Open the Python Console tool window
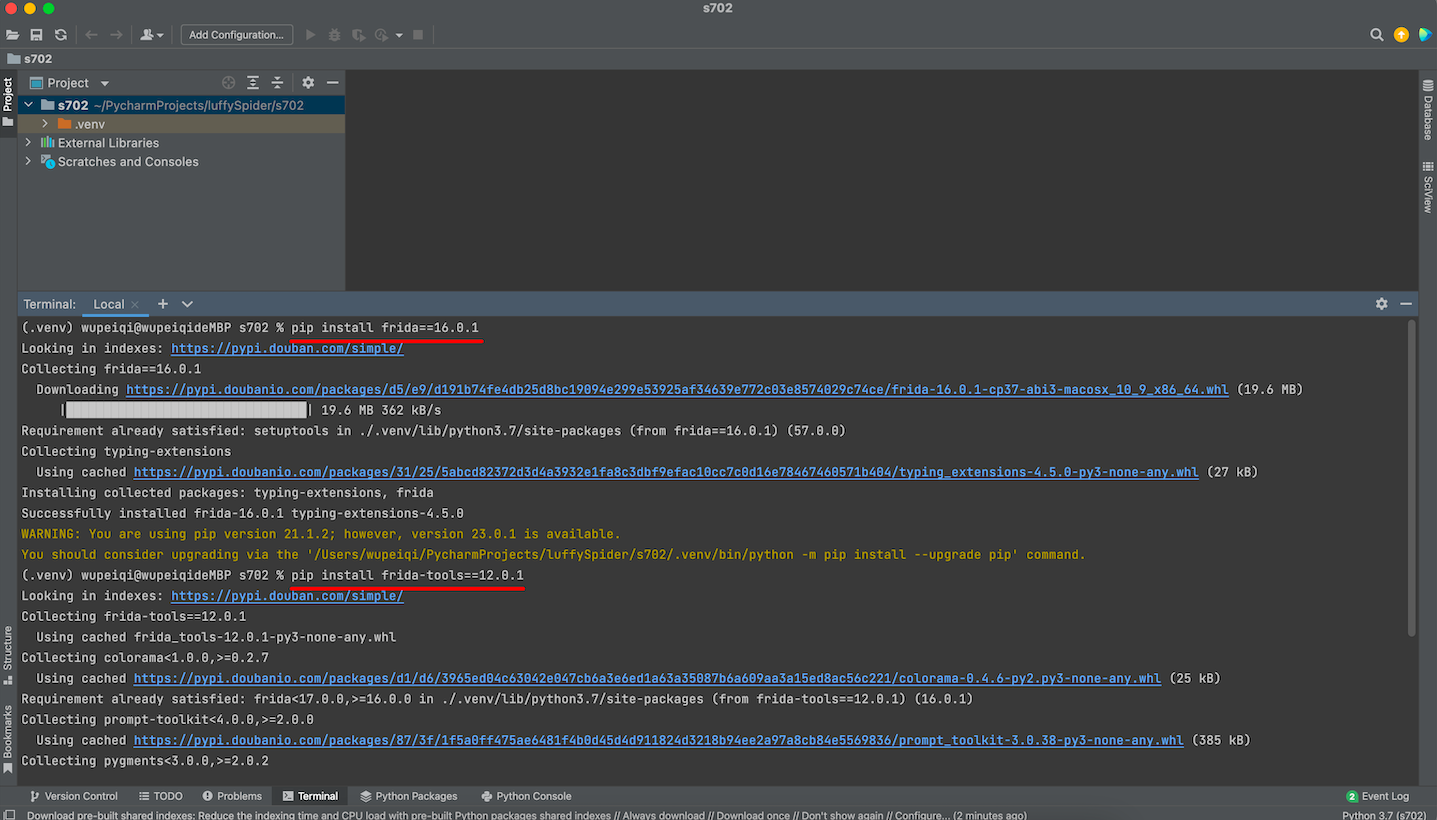Screen dimensions: 1437x820 (x=526, y=796)
